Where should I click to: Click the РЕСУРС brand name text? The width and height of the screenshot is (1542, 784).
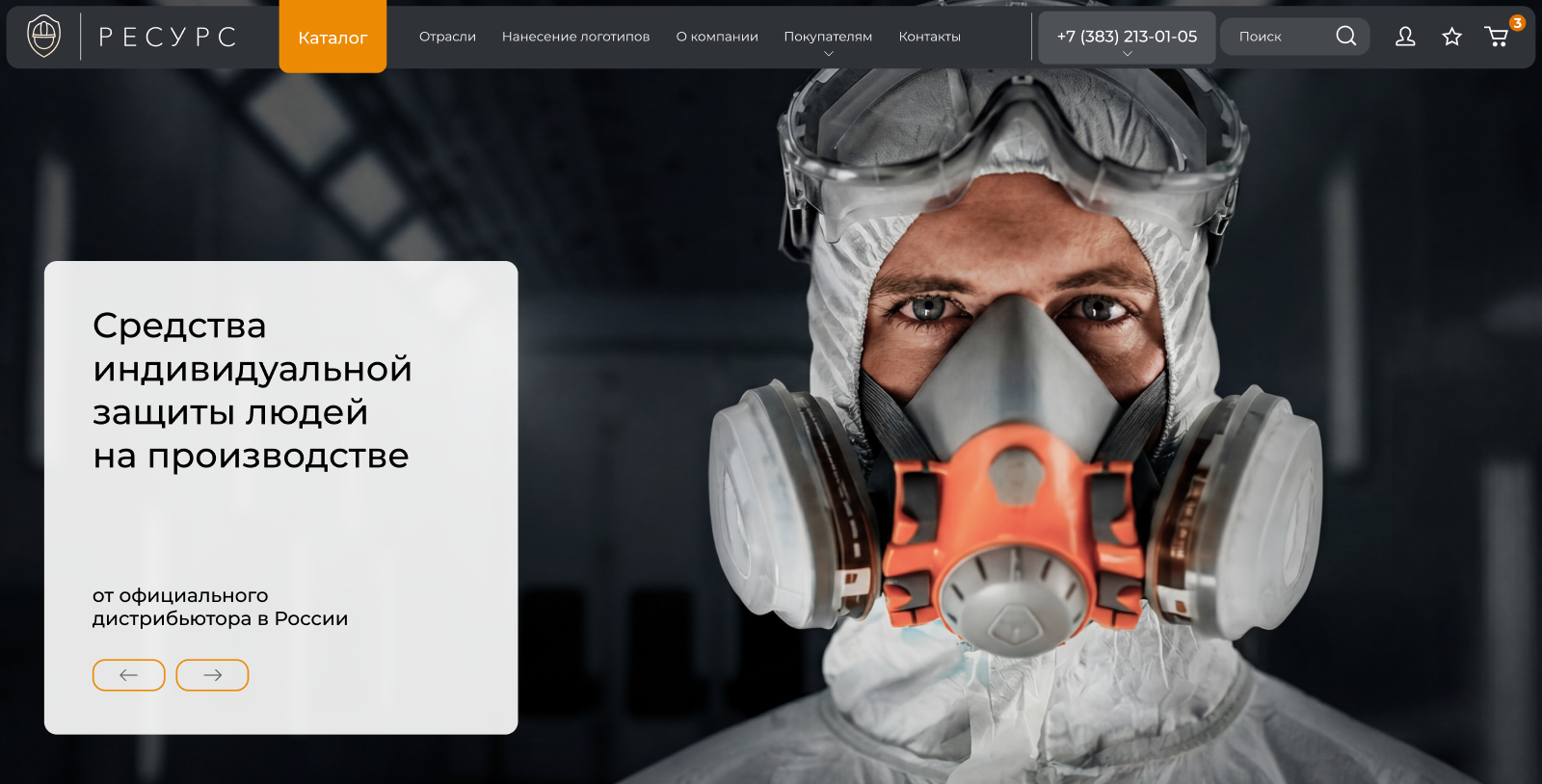[168, 37]
